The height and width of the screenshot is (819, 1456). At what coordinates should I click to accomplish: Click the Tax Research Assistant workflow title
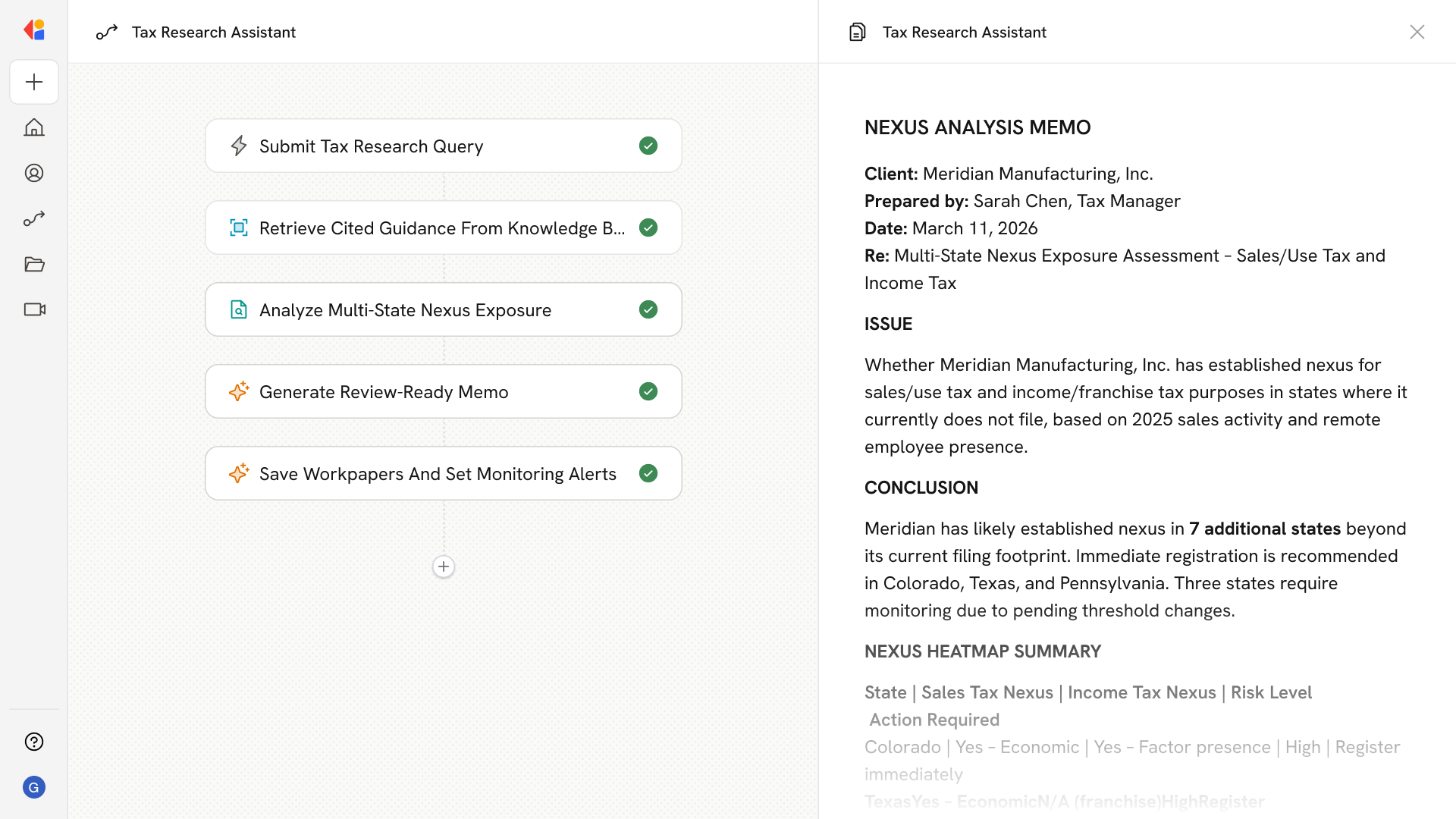(x=213, y=32)
